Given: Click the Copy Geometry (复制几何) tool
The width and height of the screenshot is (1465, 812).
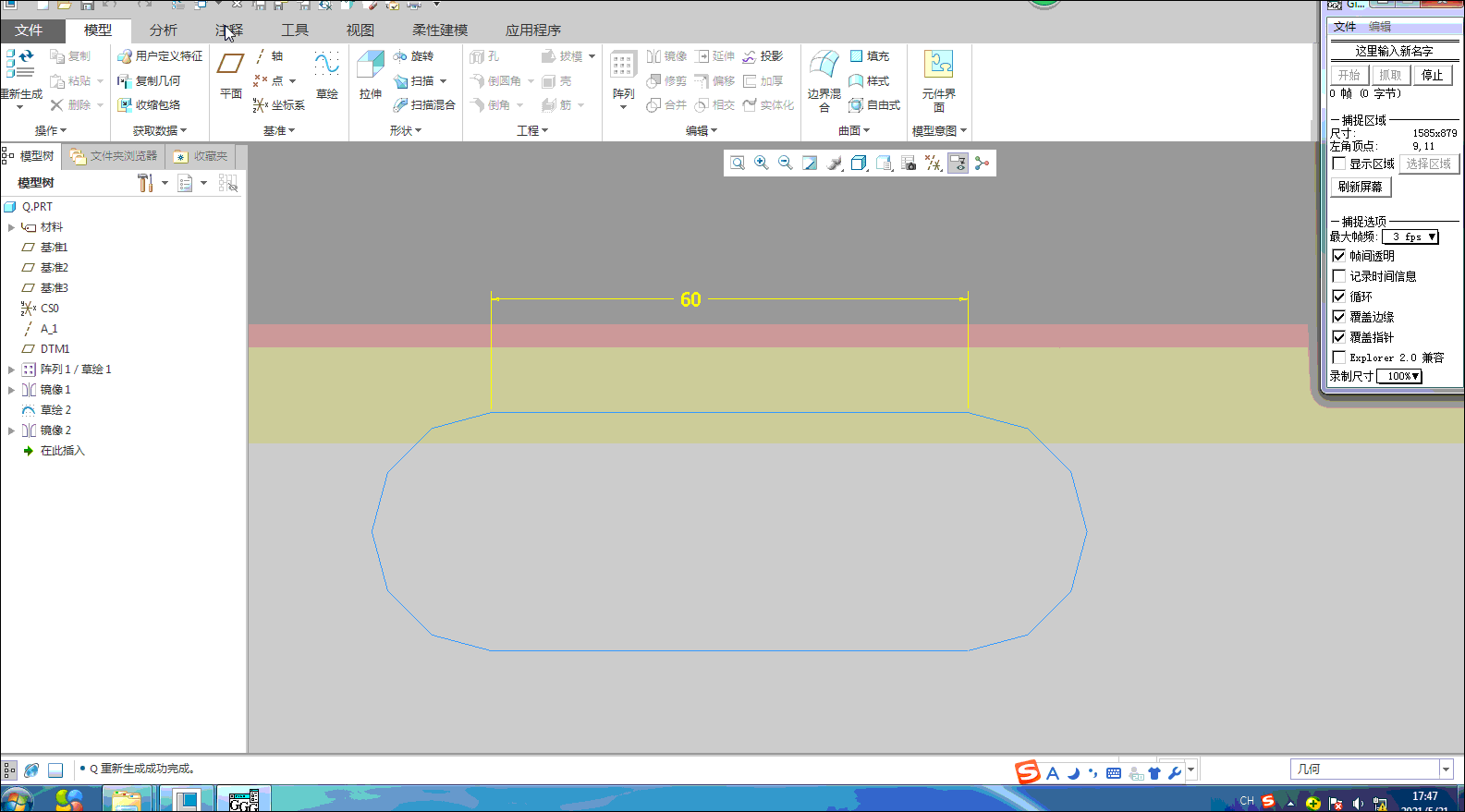Looking at the screenshot, I should pyautogui.click(x=149, y=81).
